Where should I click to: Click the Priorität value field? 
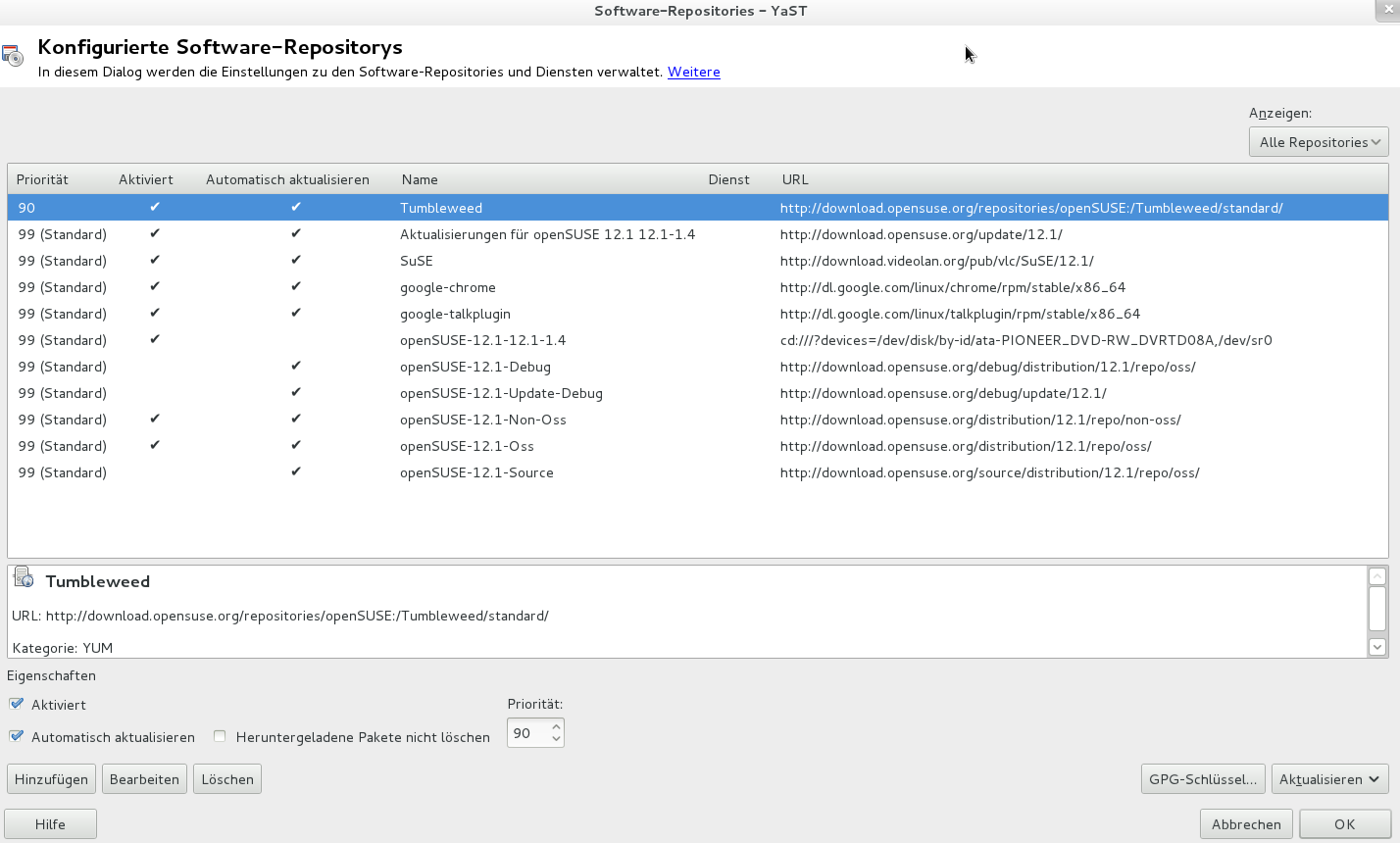click(527, 733)
